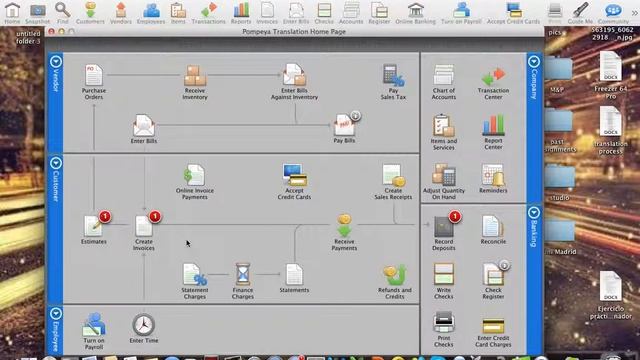Open Guide Me from the toolbar
Image resolution: width=640 pixels, height=360 pixels.
tap(580, 13)
